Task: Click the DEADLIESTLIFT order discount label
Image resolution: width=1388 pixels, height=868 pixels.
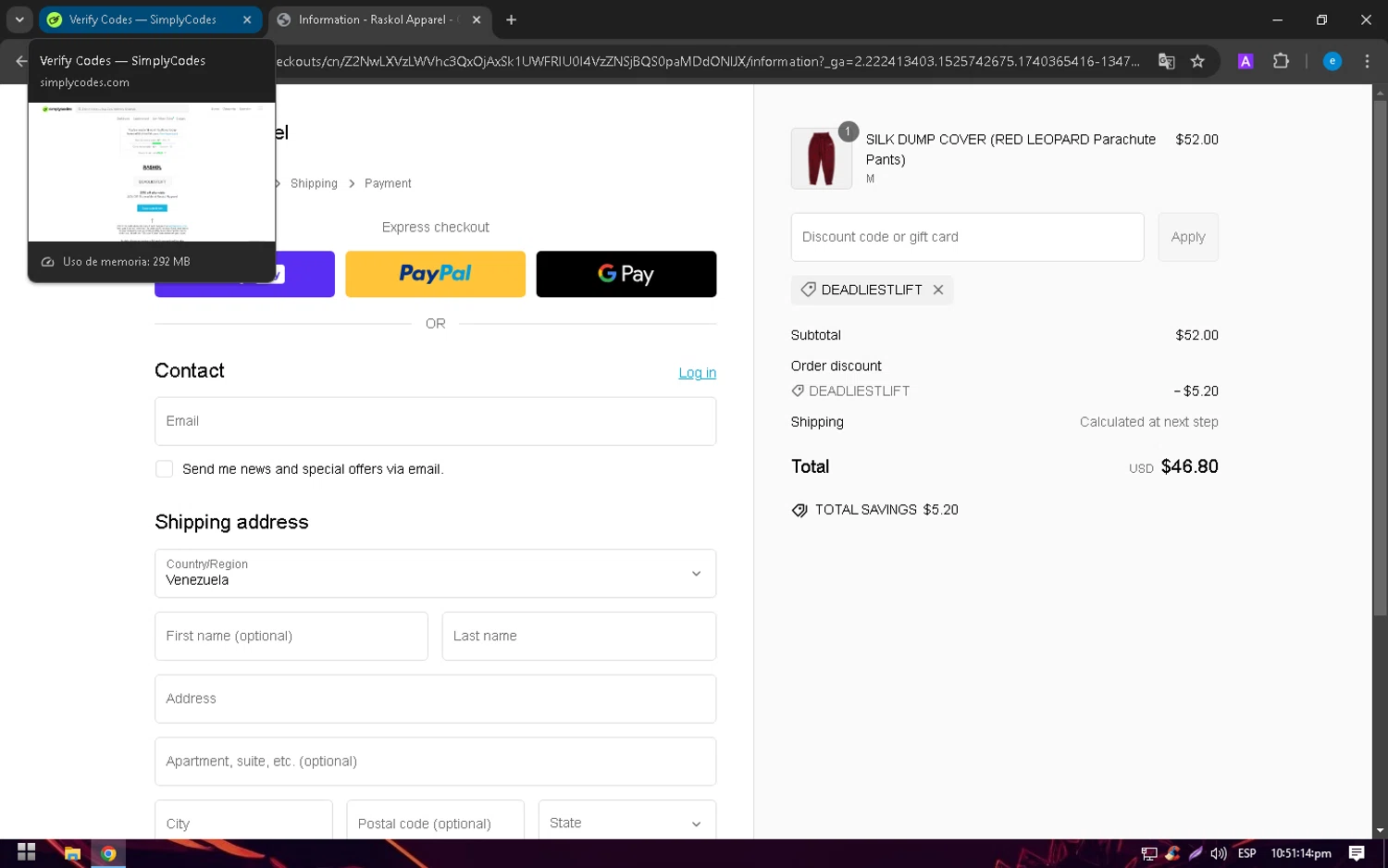Action: [x=859, y=391]
